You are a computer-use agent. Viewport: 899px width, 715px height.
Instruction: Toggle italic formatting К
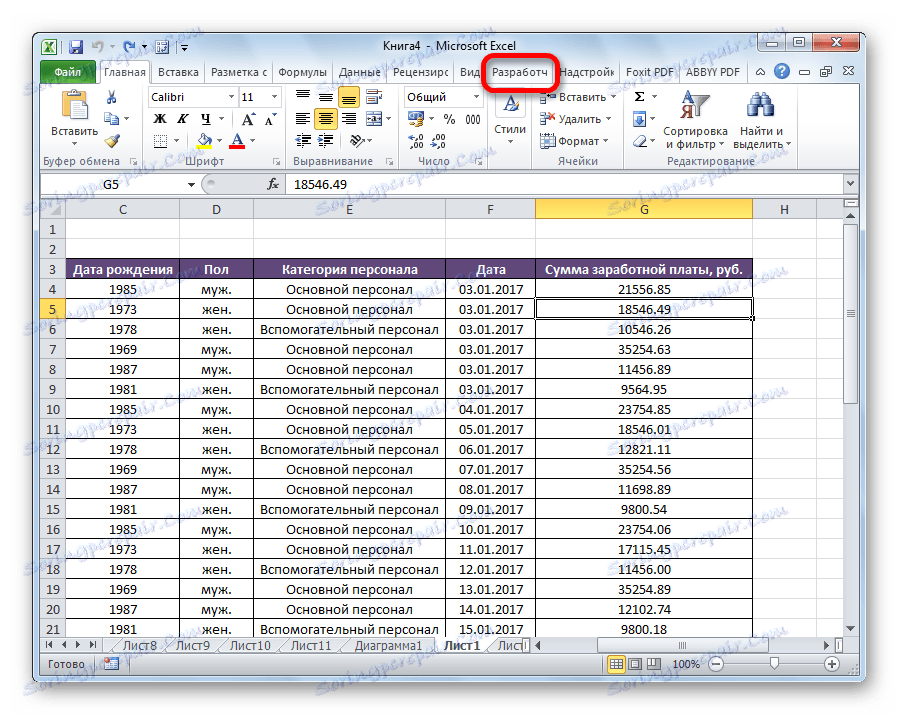click(182, 119)
